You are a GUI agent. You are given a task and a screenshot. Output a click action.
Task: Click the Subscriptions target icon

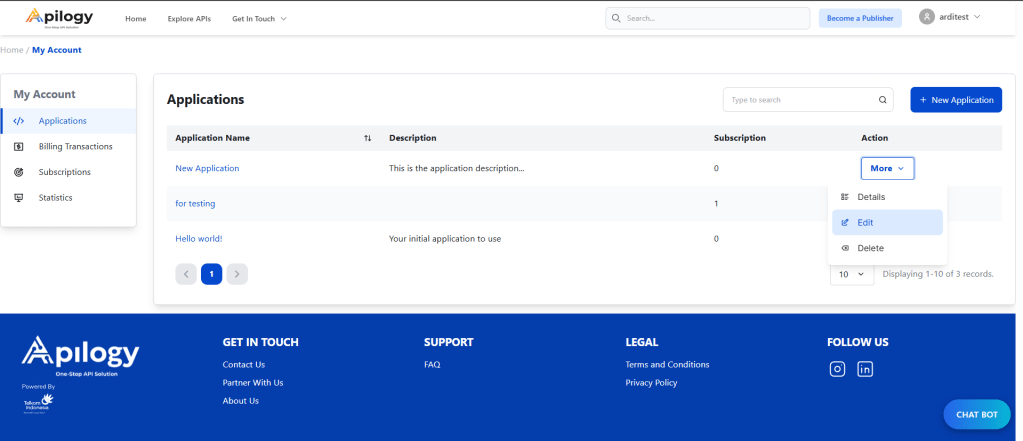click(18, 172)
